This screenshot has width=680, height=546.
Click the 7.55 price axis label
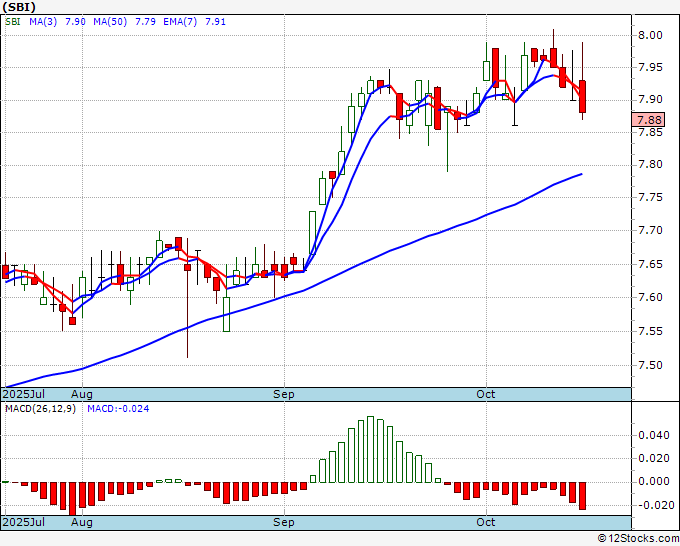click(x=650, y=331)
